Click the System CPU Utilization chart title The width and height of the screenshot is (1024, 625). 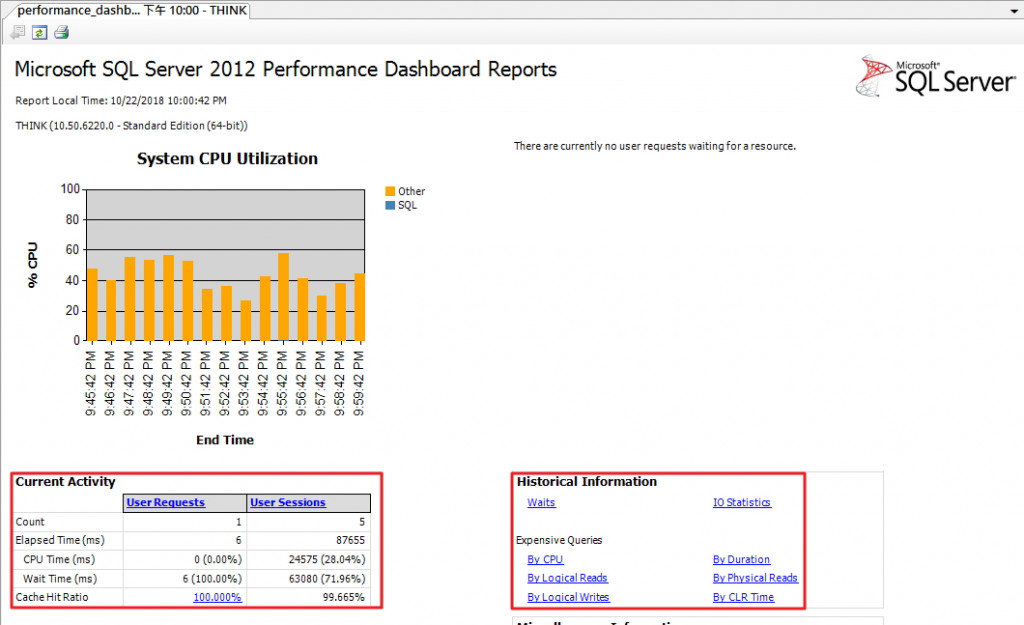pos(227,159)
